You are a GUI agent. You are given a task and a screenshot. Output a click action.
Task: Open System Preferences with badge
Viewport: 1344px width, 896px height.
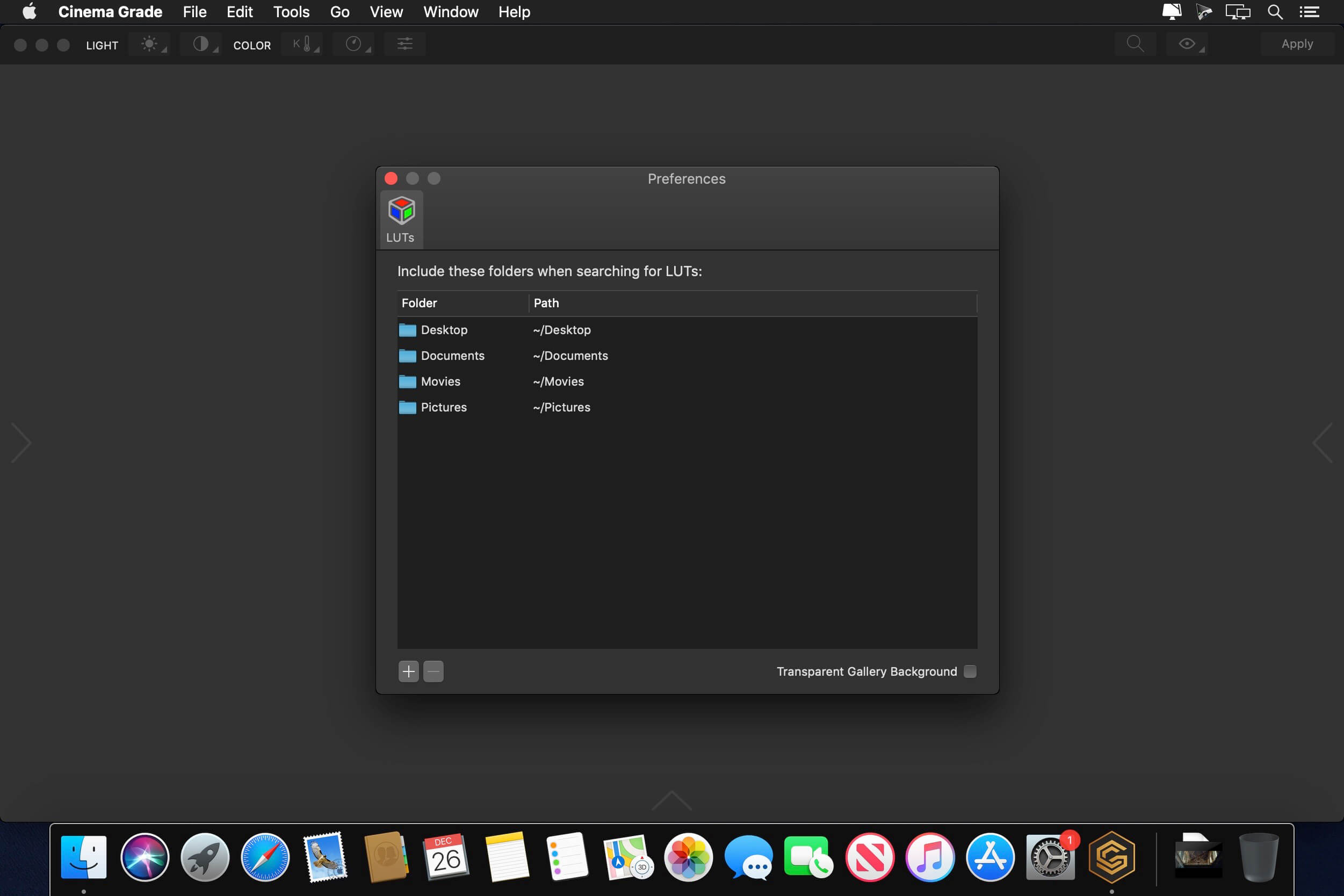point(1050,857)
